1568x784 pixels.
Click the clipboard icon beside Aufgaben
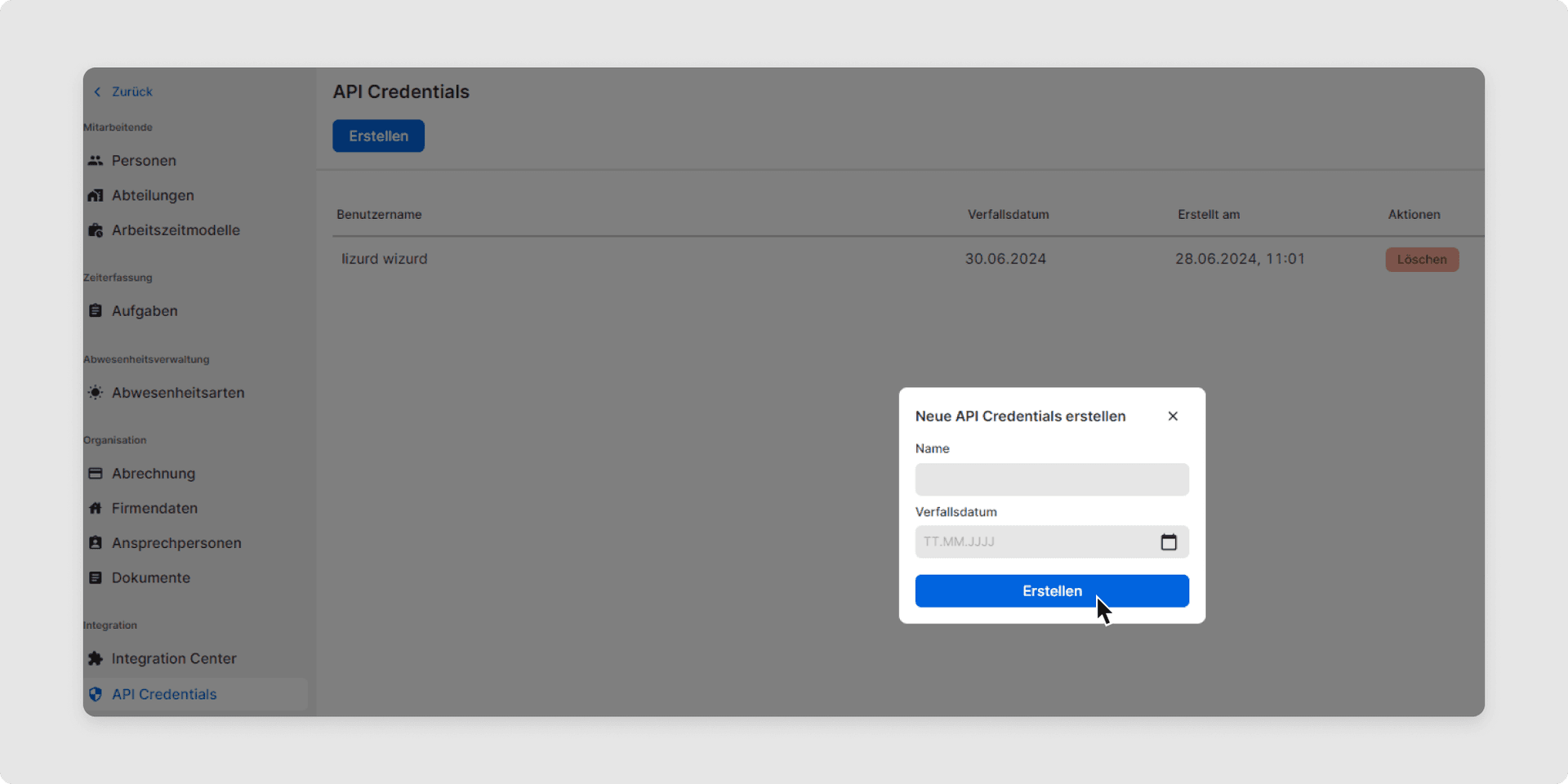(96, 311)
